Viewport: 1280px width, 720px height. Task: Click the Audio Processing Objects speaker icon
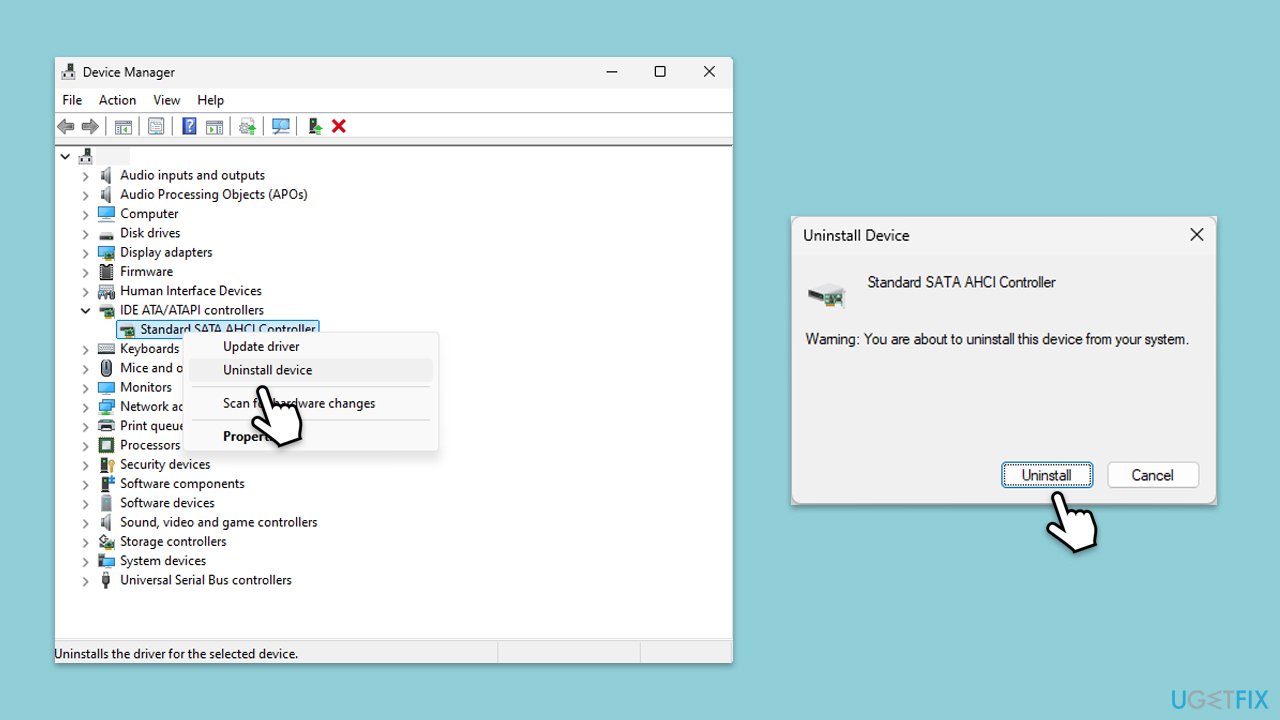(106, 195)
